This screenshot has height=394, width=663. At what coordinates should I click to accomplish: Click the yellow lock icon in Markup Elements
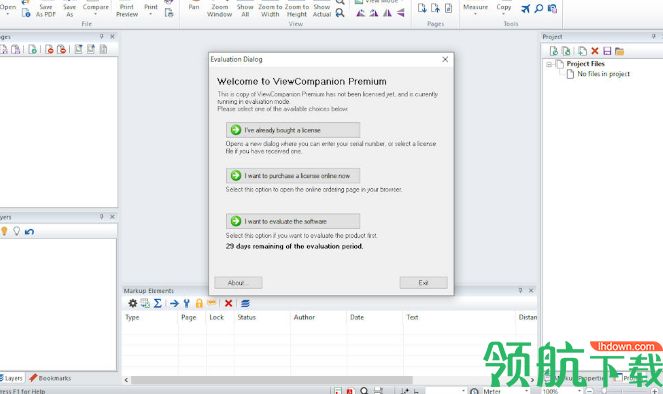199,303
